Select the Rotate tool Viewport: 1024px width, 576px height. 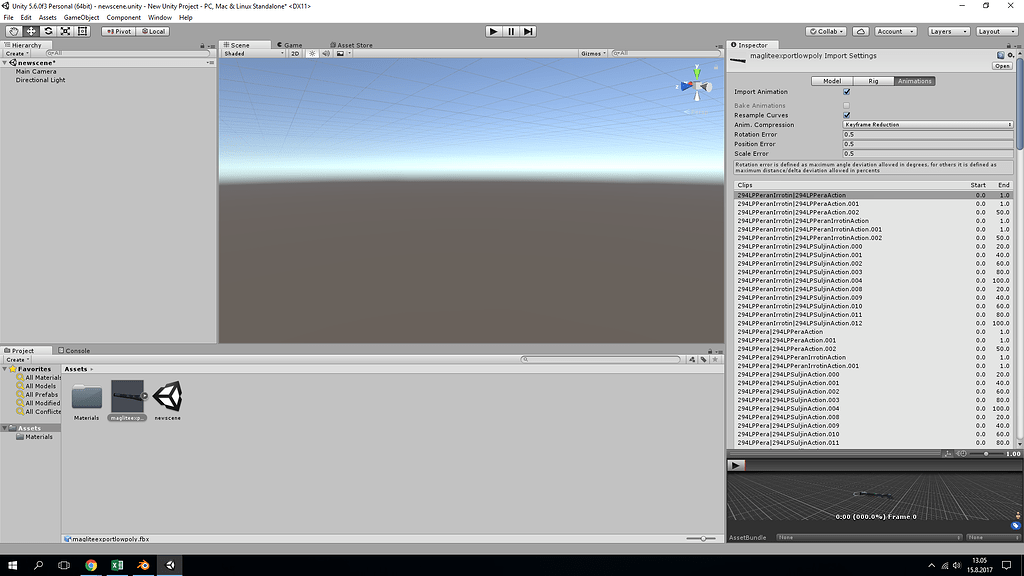point(48,31)
